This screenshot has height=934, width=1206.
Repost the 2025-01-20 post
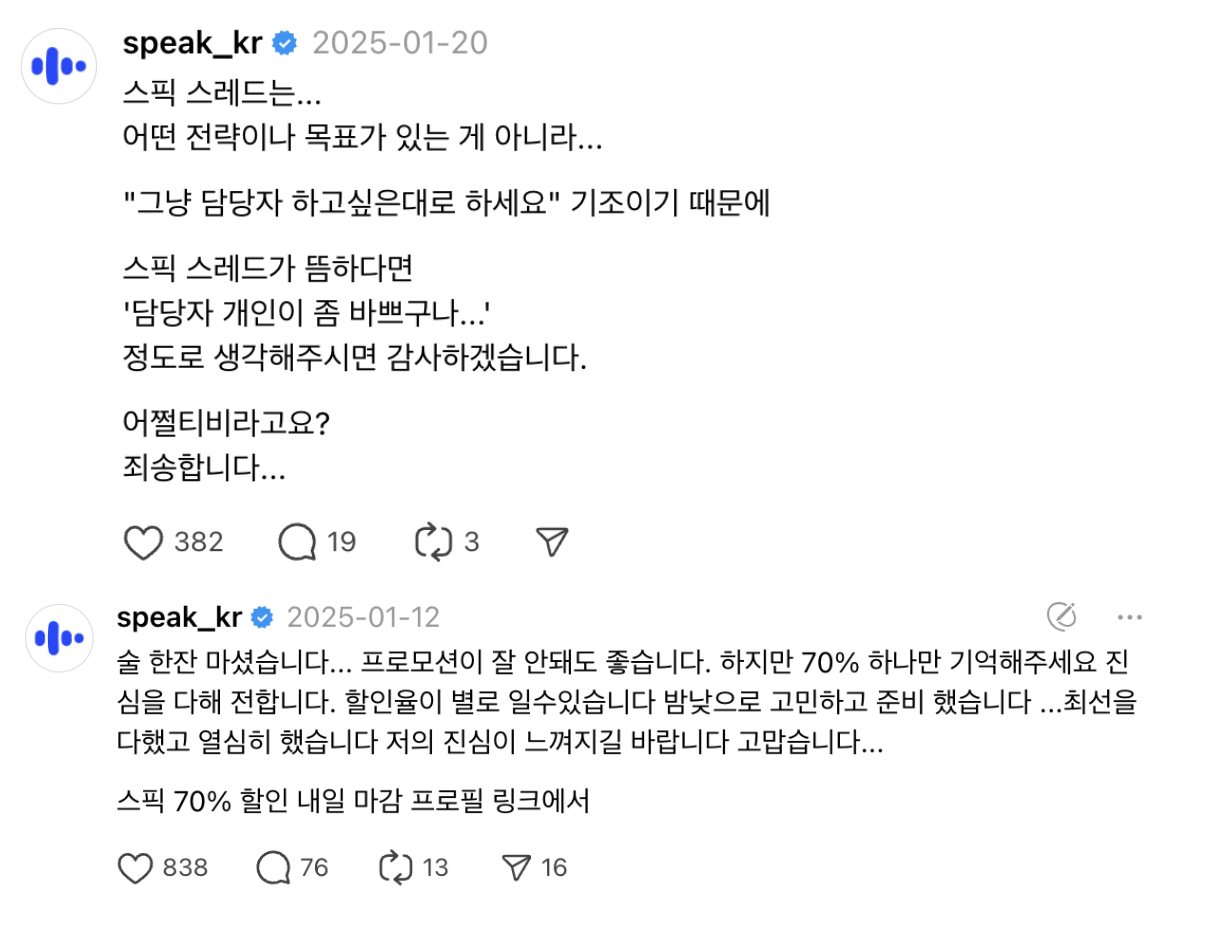[x=434, y=541]
